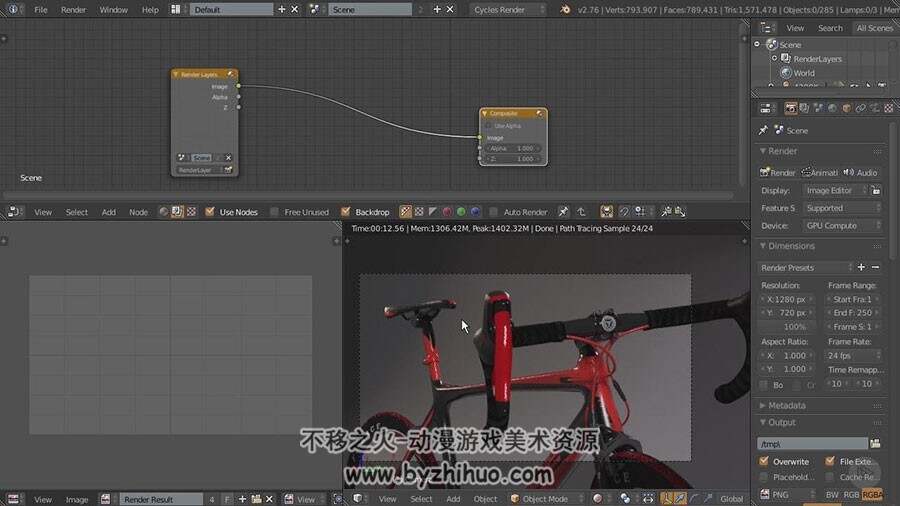The height and width of the screenshot is (506, 900).
Task: Open the All Scenes display dropdown
Action: point(875,28)
